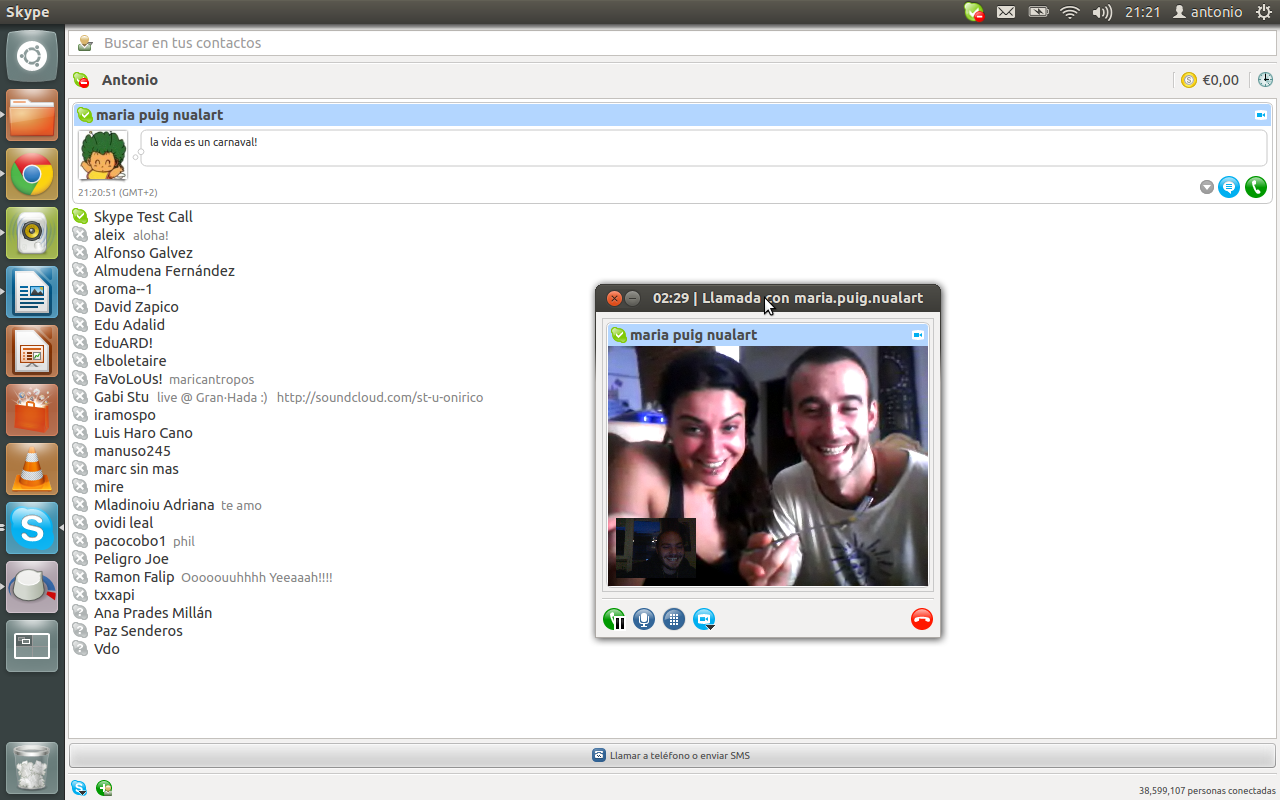Open chat with the blue message icon
The height and width of the screenshot is (800, 1280).
(1229, 187)
